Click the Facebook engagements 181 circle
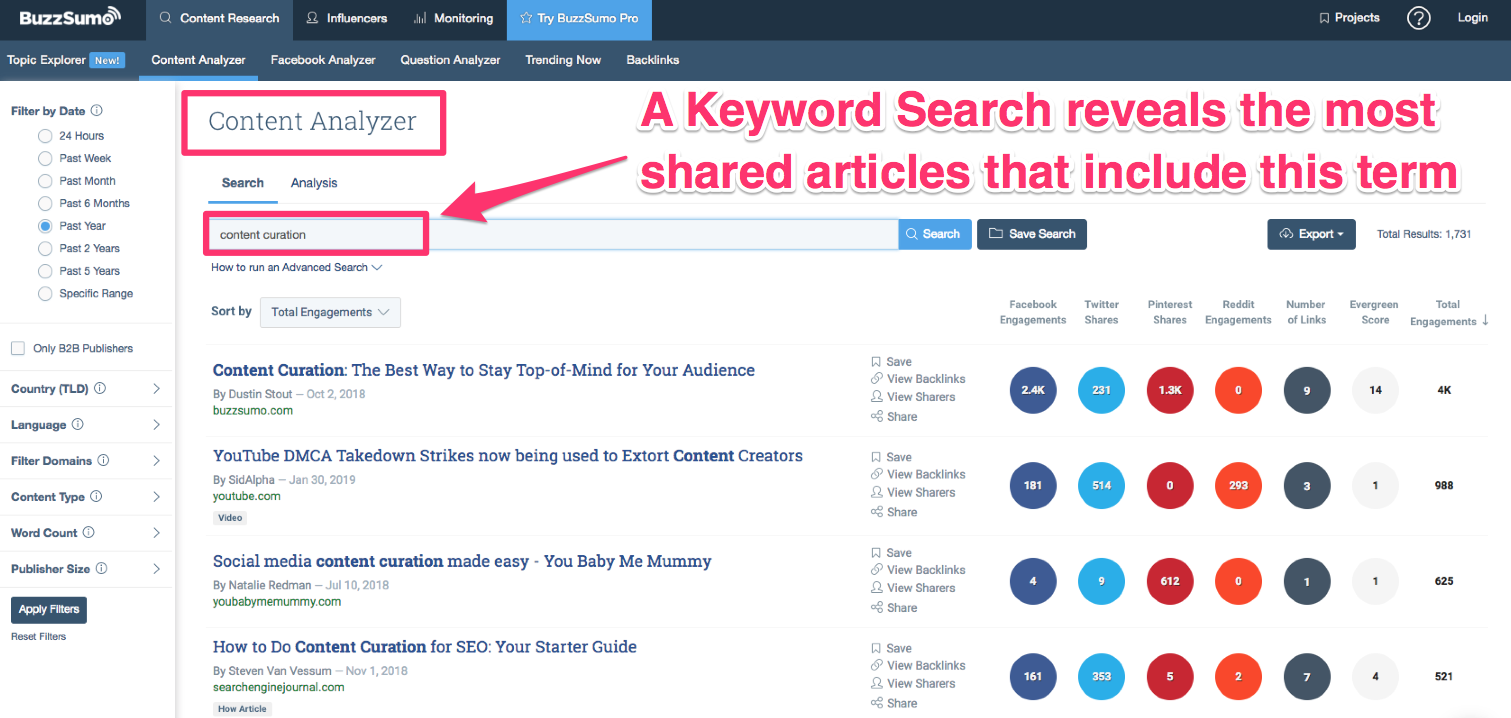 (1033, 485)
